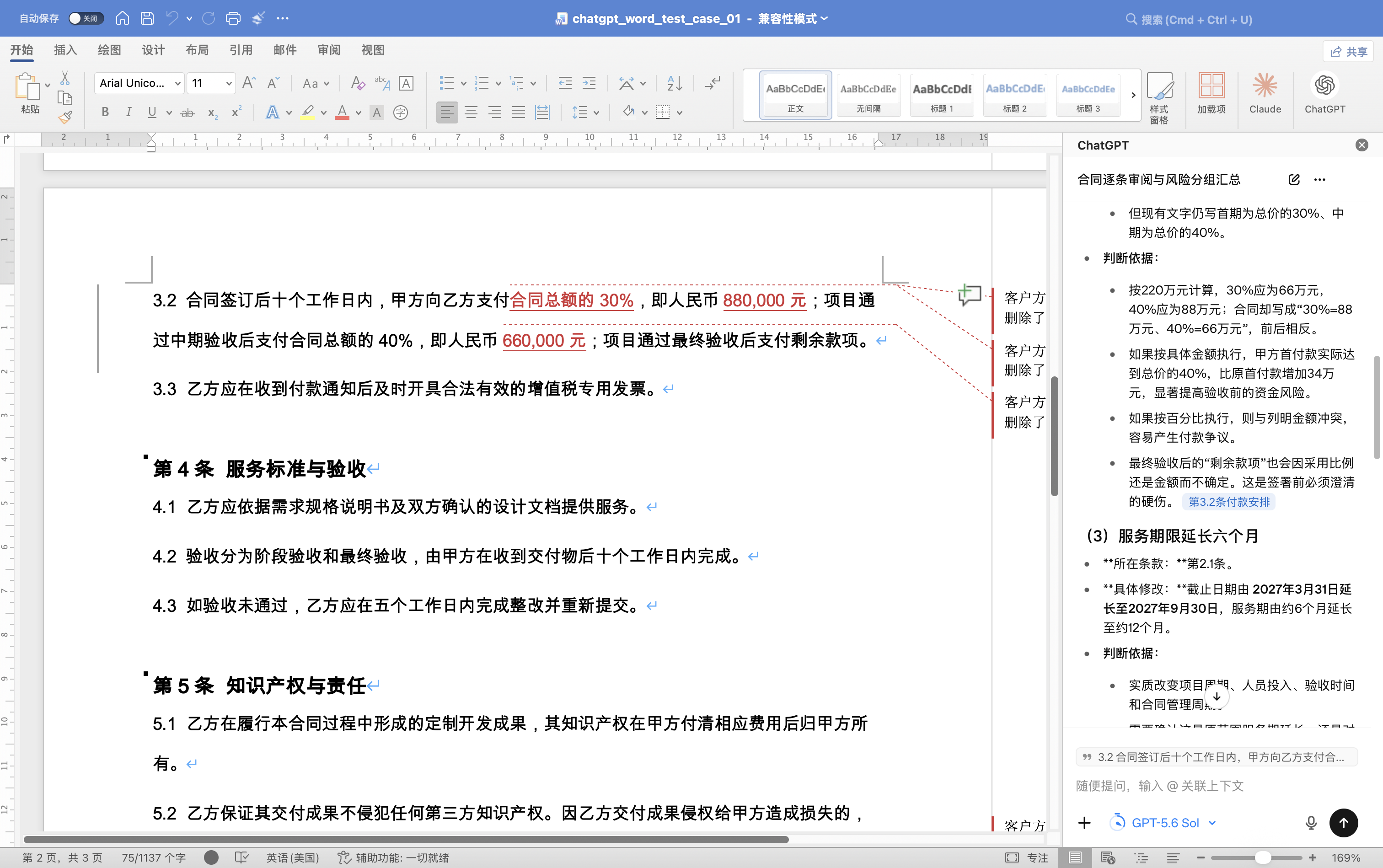Click the 共享 share button
Viewport: 1383px width, 868px height.
(x=1348, y=52)
